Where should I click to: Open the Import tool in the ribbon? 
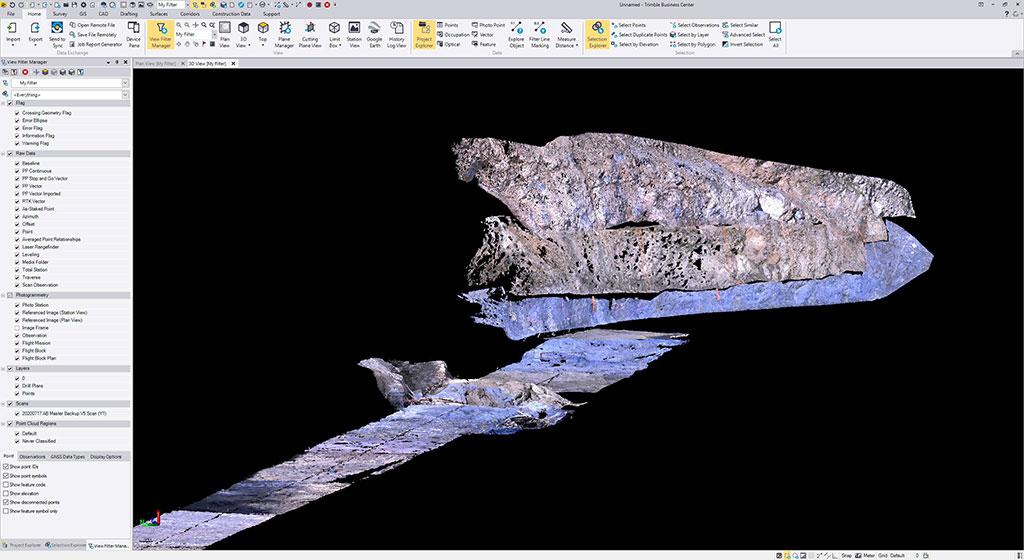point(12,33)
